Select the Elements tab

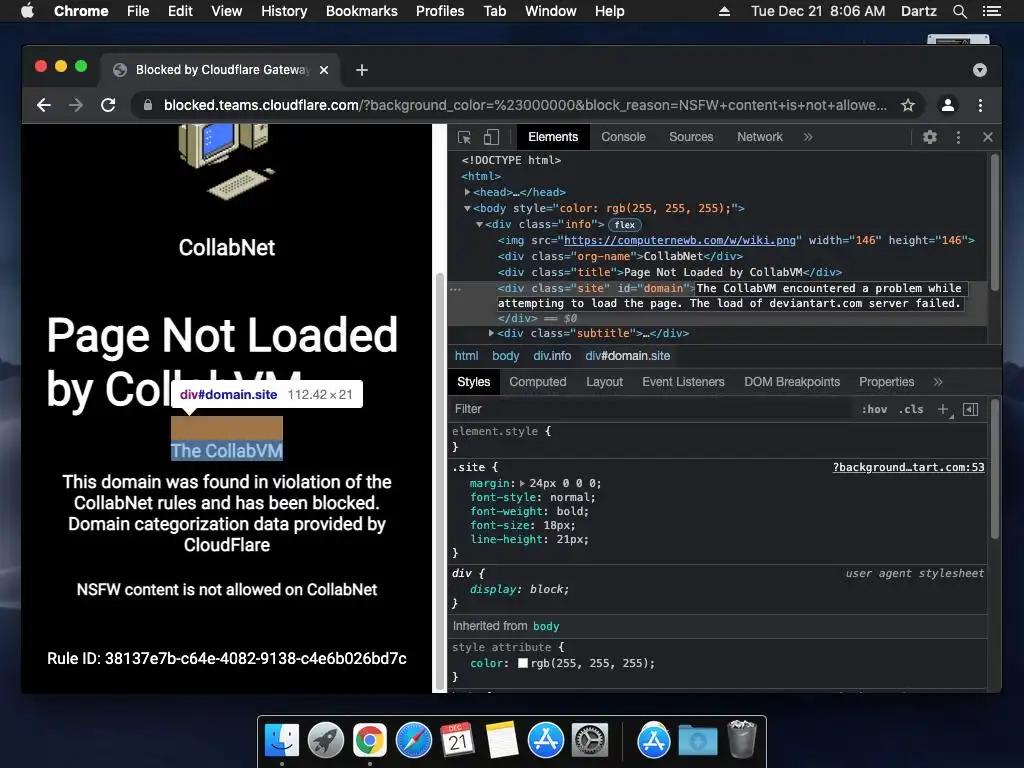click(552, 137)
